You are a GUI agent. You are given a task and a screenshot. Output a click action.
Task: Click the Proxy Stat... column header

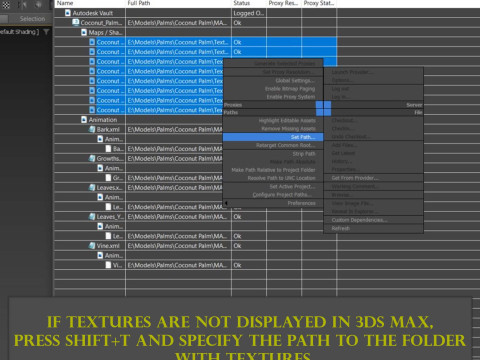point(319,3)
